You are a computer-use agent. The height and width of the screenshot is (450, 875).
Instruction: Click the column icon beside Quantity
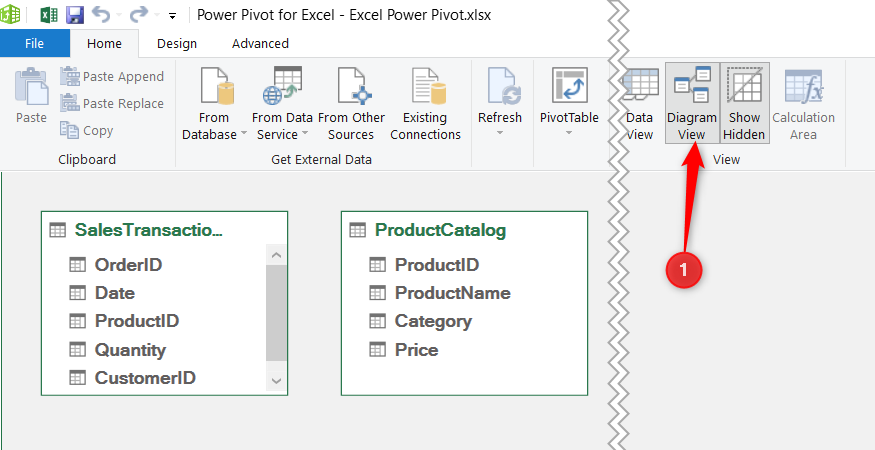click(78, 350)
